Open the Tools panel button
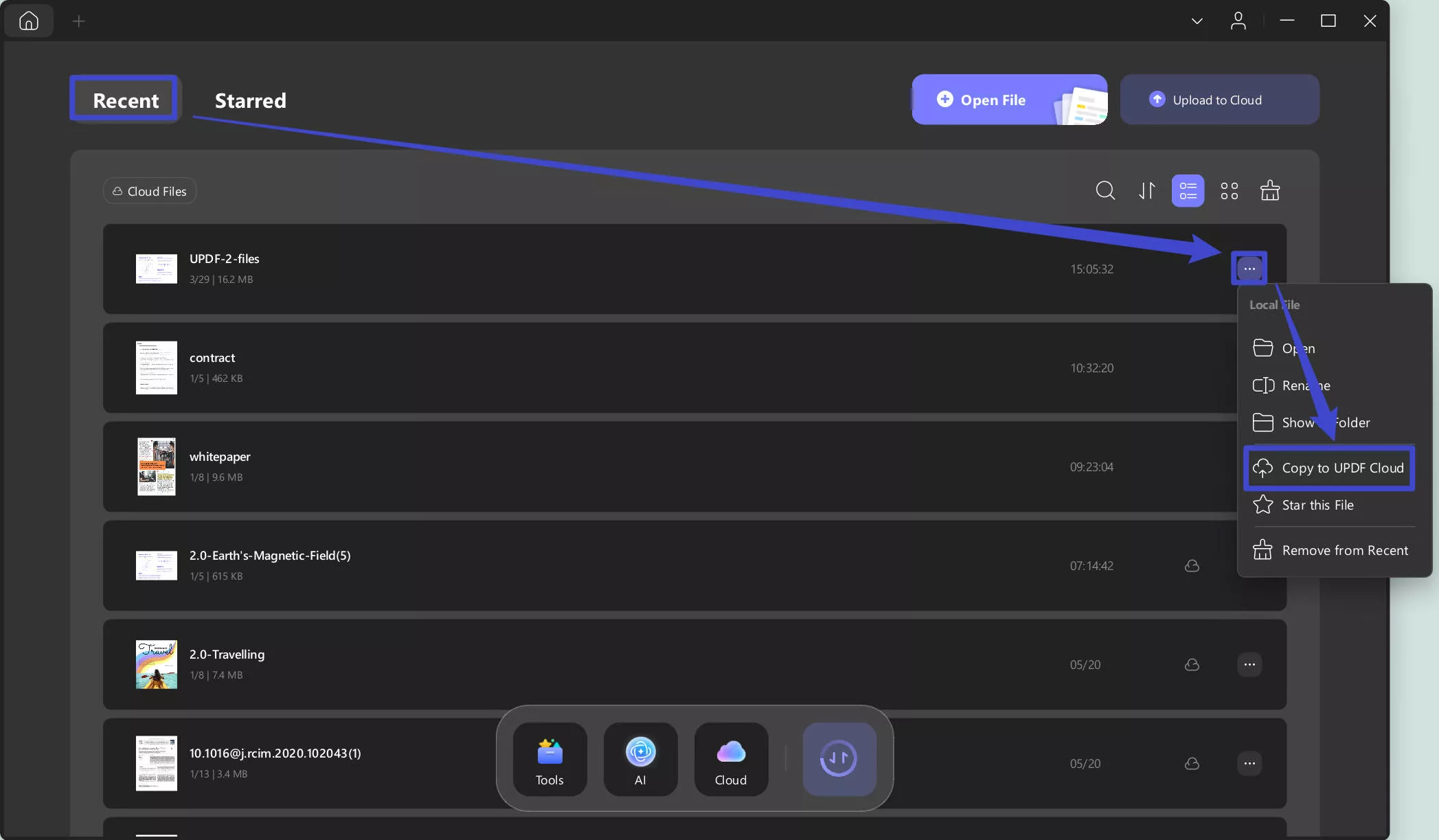This screenshot has height=840, width=1439. tap(549, 759)
